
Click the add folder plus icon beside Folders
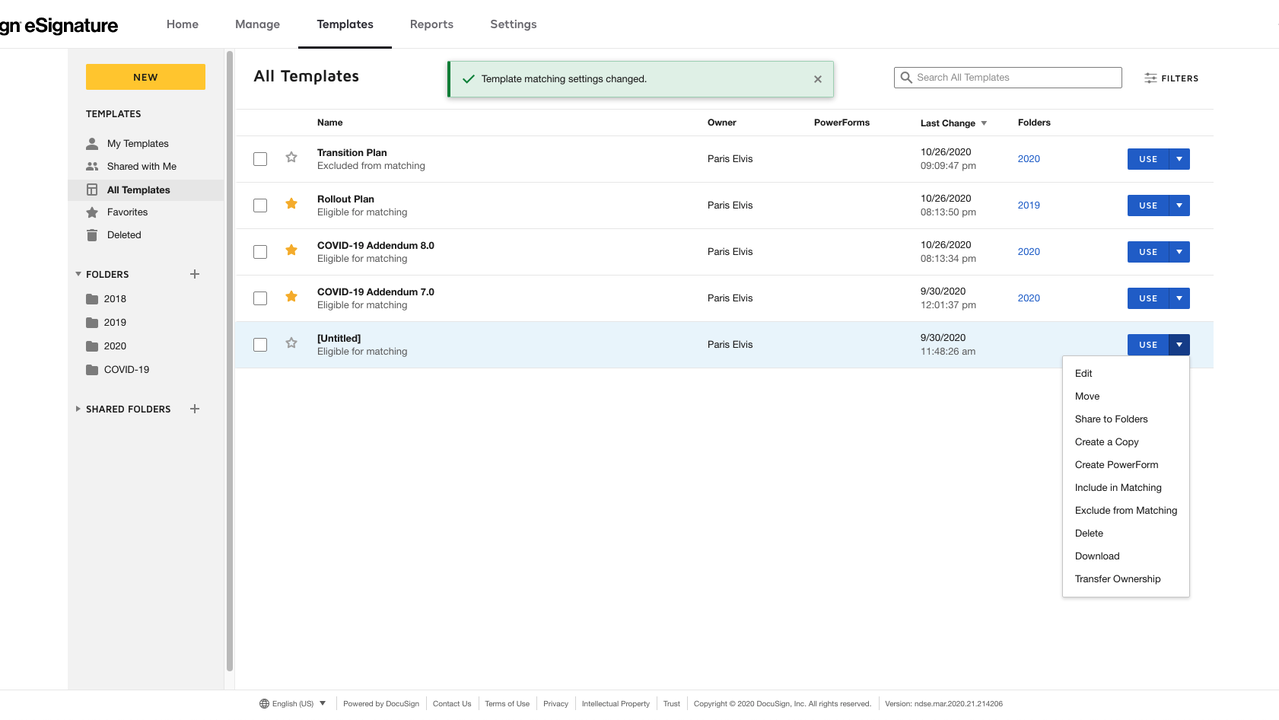pos(195,274)
